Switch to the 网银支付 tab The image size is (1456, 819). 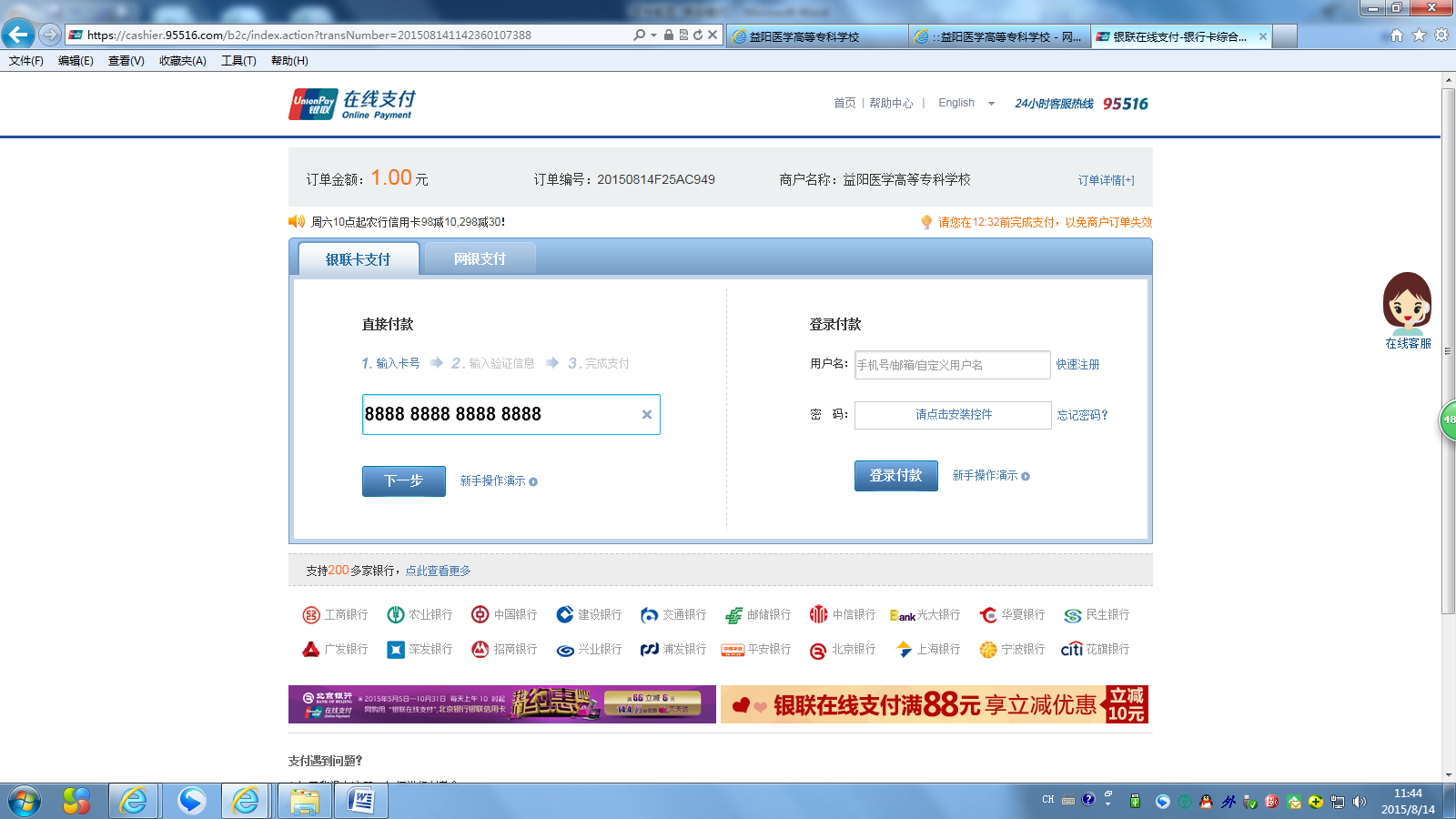[x=480, y=259]
